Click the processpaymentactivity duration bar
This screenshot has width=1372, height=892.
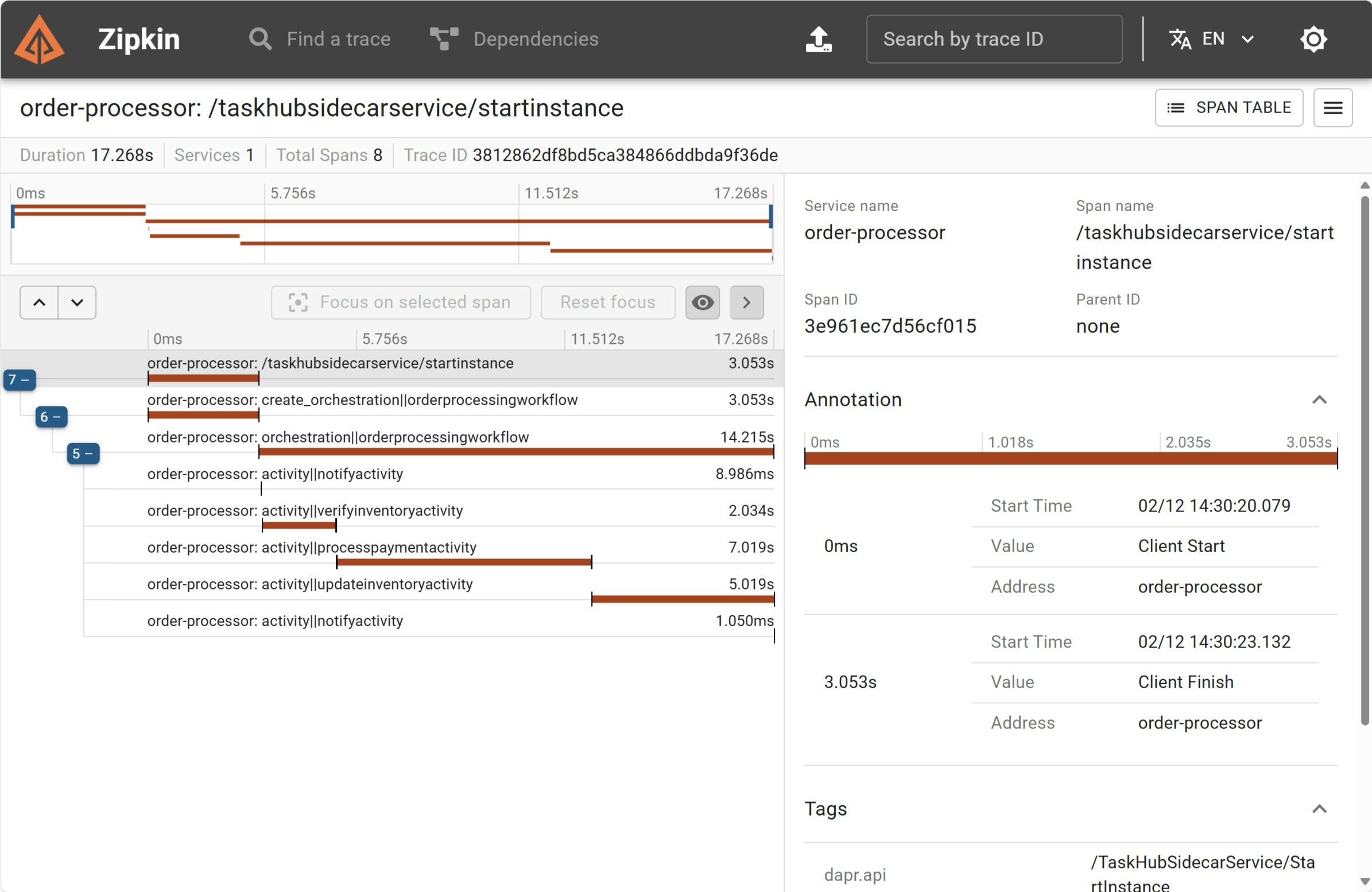coord(463,562)
